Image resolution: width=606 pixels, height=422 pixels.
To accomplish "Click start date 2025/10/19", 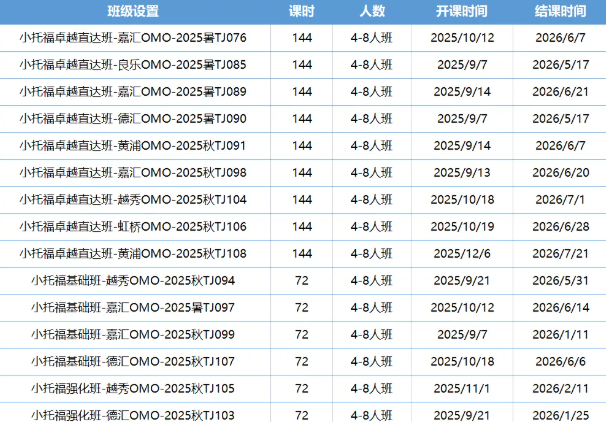I will (x=462, y=226).
